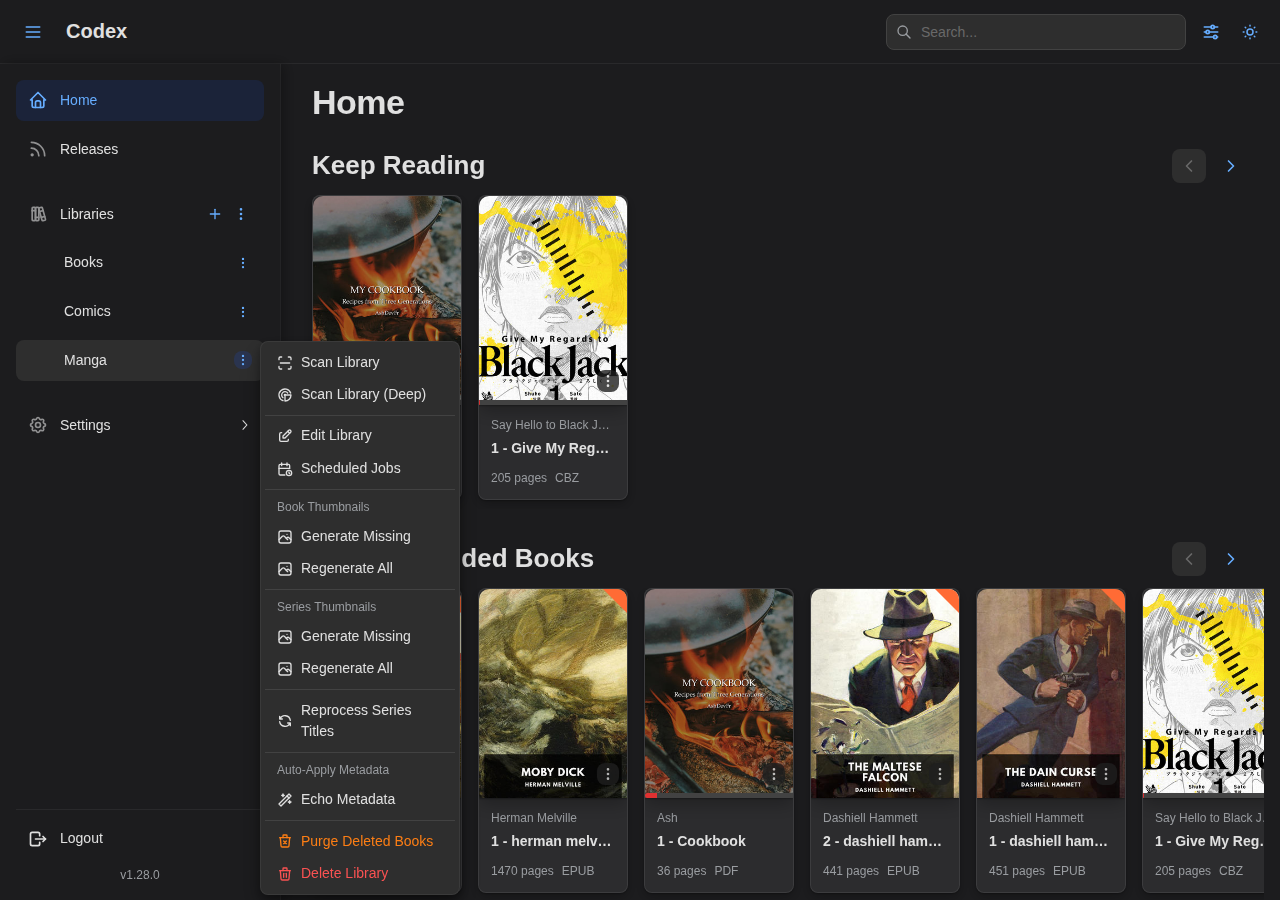The image size is (1280, 900).
Task: Click Generate Missing under Book Thumbnails
Action: 360,536
